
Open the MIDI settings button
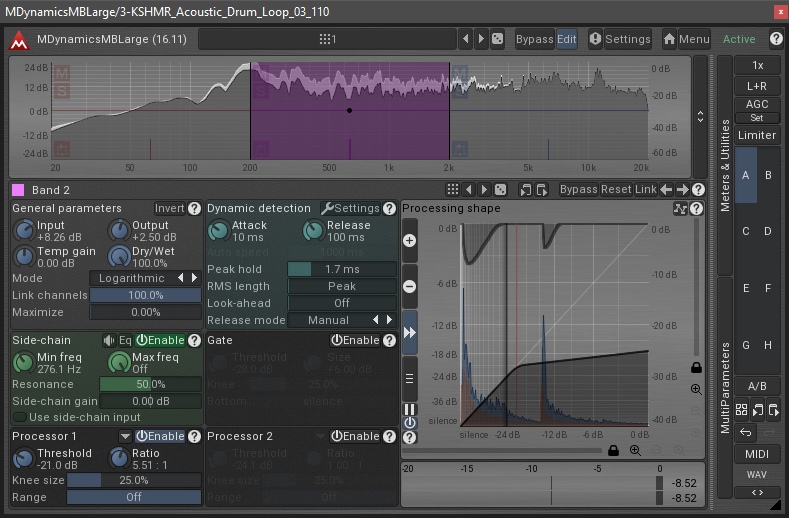tap(757, 454)
